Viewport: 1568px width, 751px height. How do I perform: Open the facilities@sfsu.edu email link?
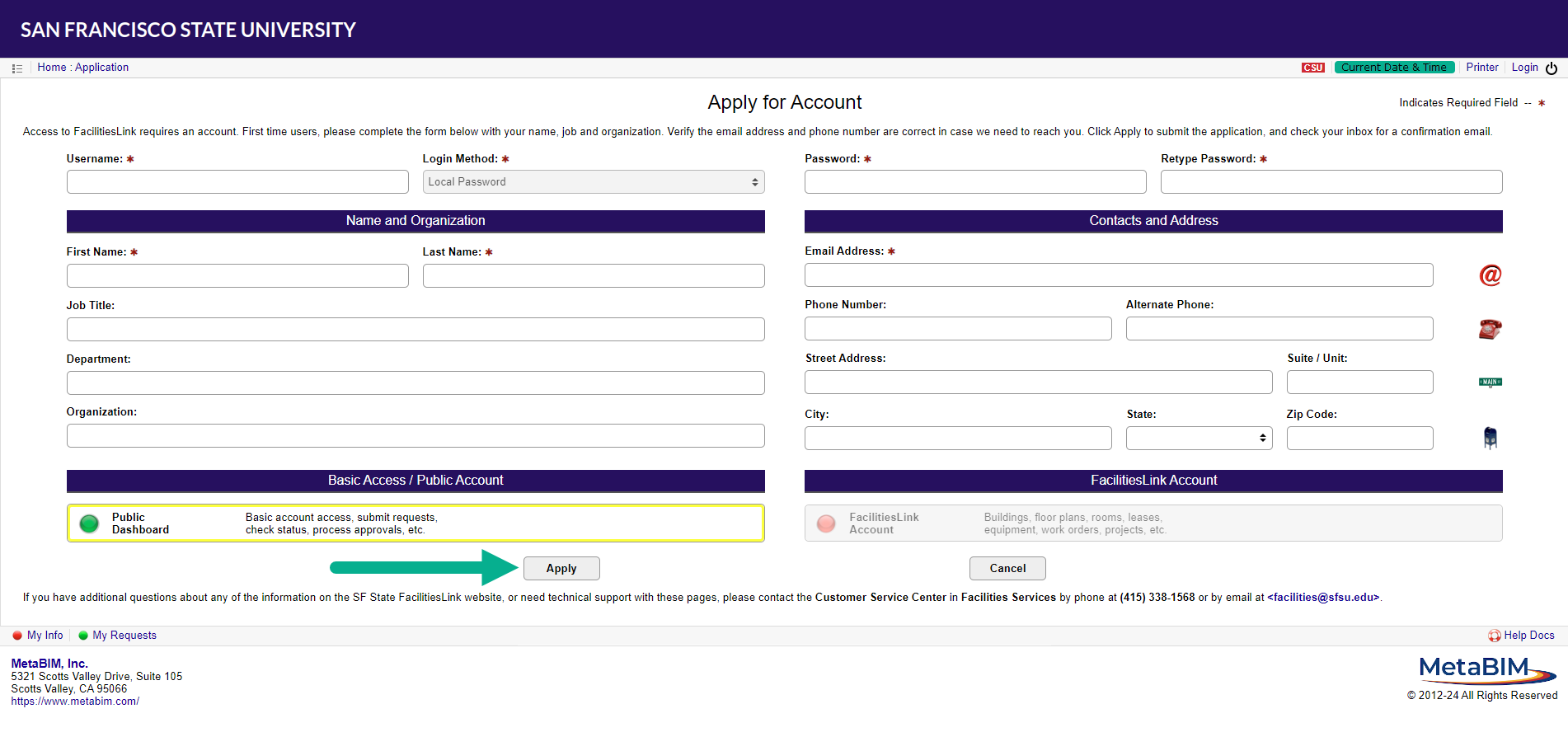(1323, 598)
